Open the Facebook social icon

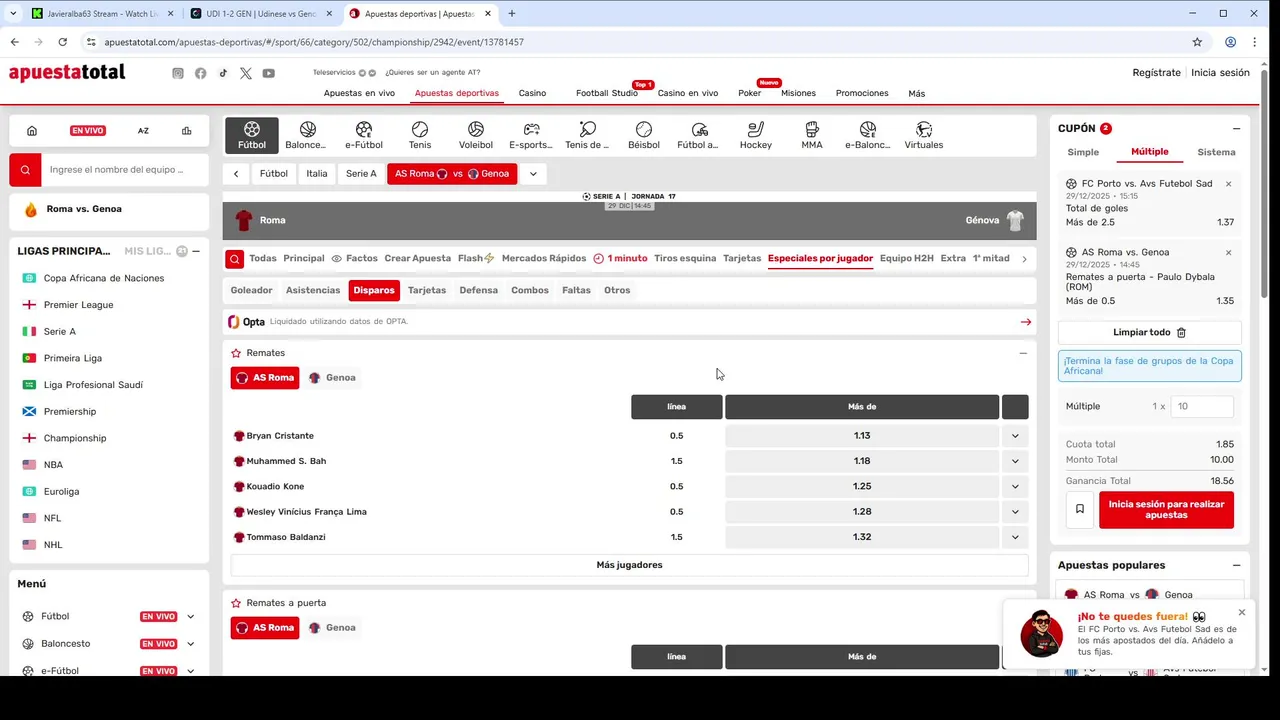click(x=201, y=73)
